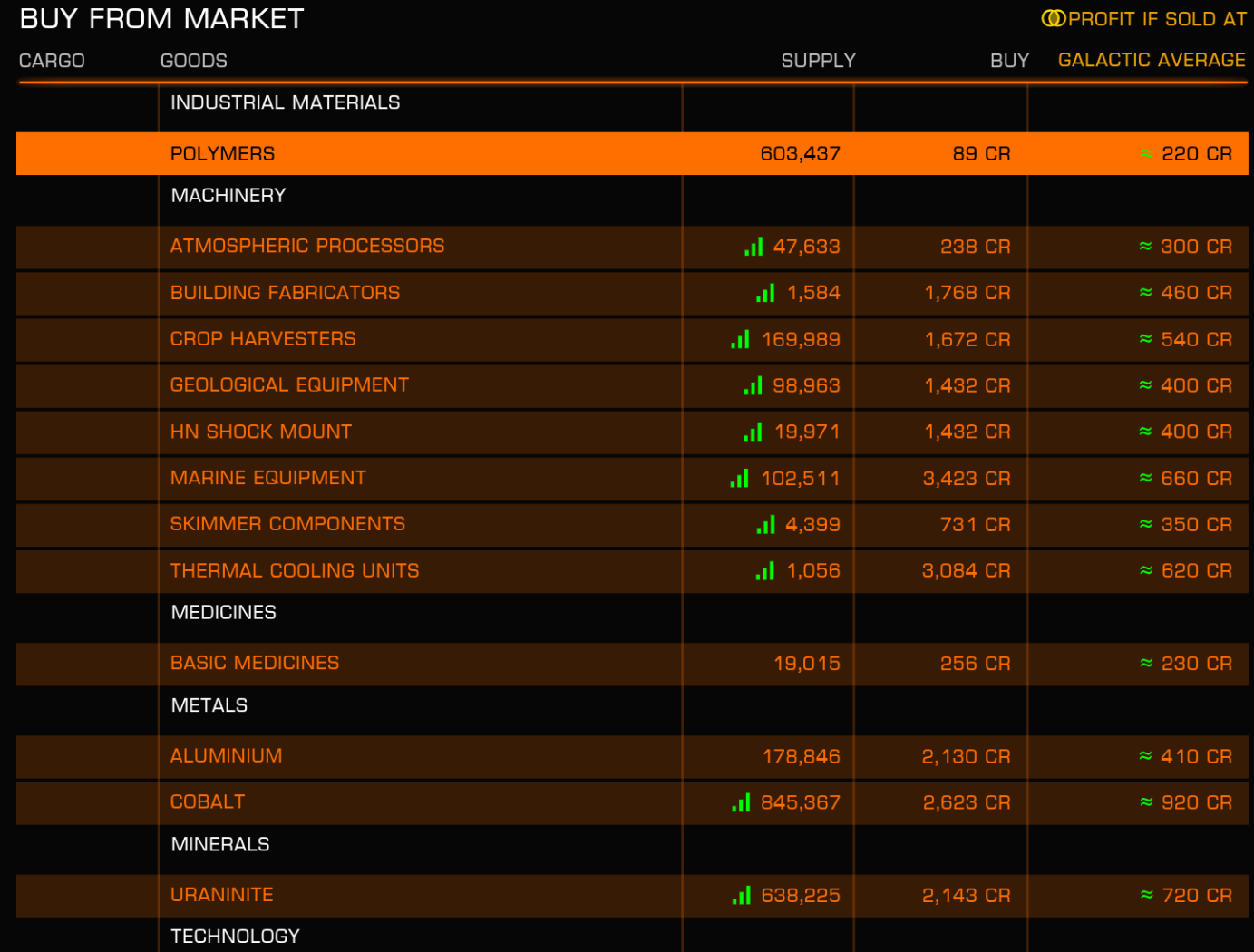Select Geological Equipment in the market list
Viewport: 1254px width, 952px height.
click(632, 385)
